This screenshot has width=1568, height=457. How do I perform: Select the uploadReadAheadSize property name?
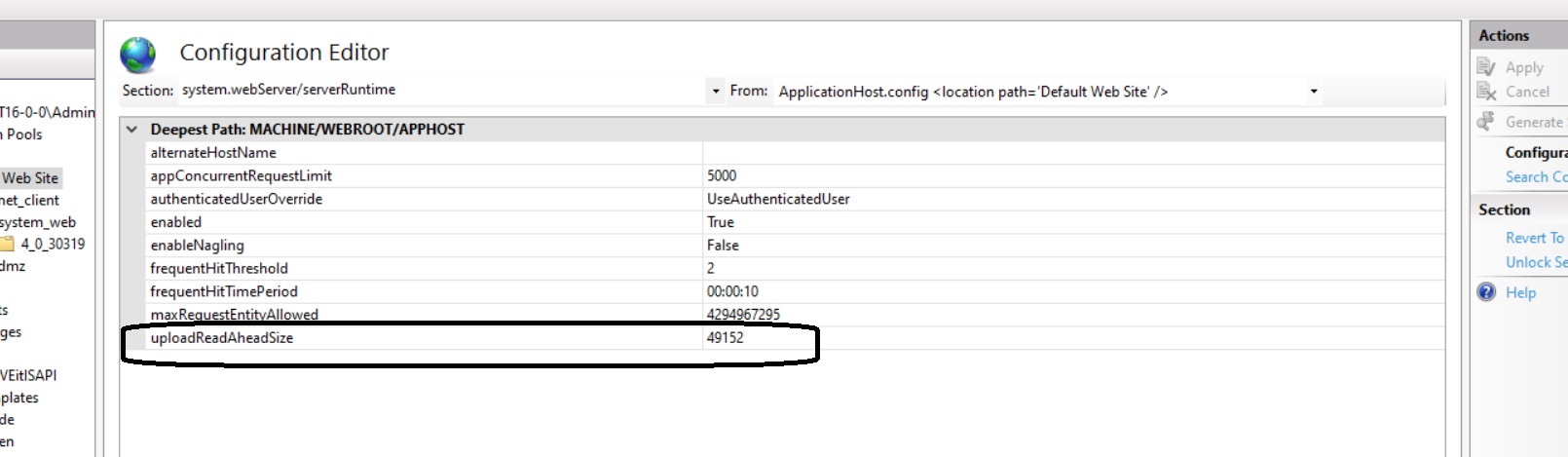pos(221,338)
